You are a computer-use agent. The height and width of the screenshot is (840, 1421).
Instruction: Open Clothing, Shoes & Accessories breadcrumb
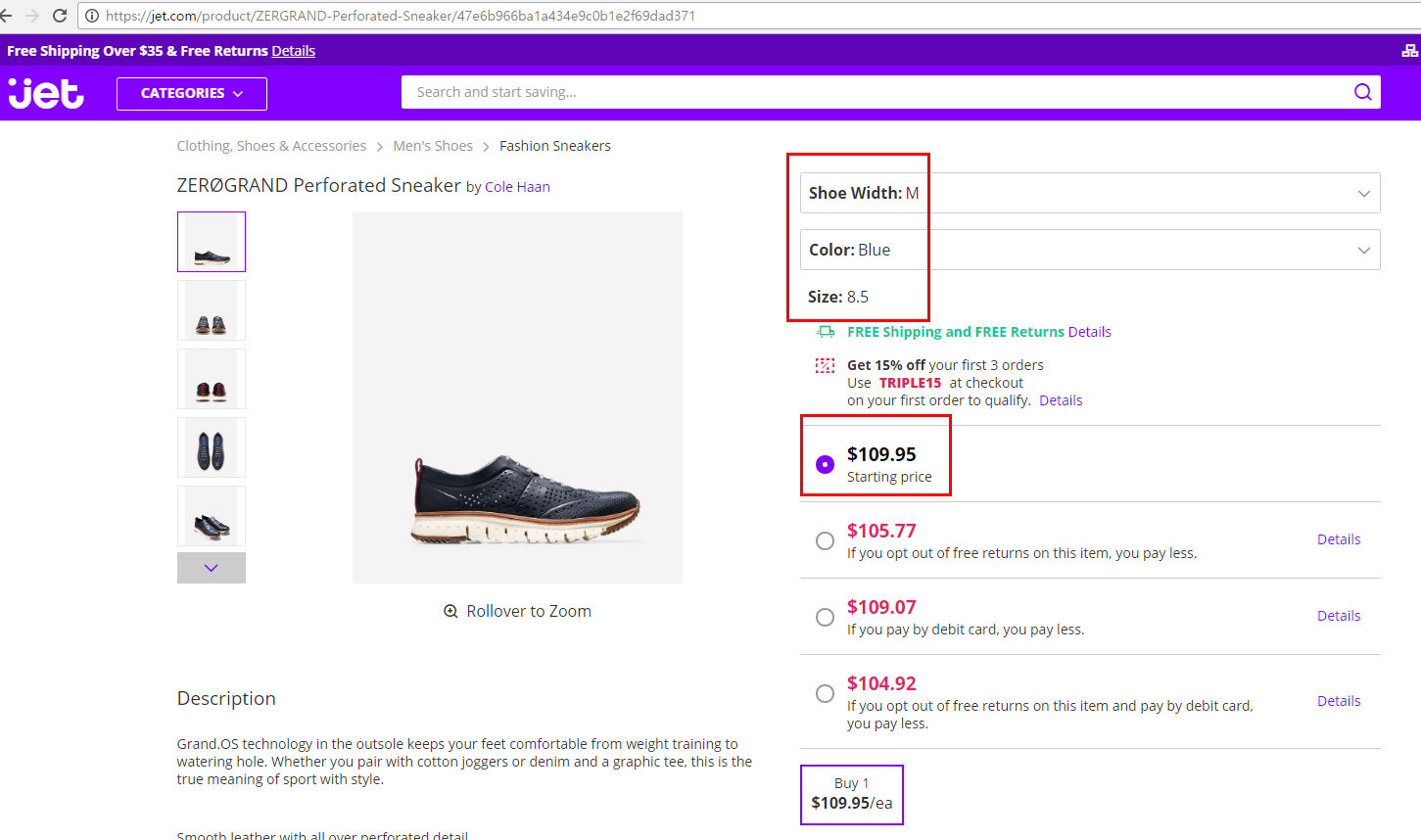tap(271, 146)
